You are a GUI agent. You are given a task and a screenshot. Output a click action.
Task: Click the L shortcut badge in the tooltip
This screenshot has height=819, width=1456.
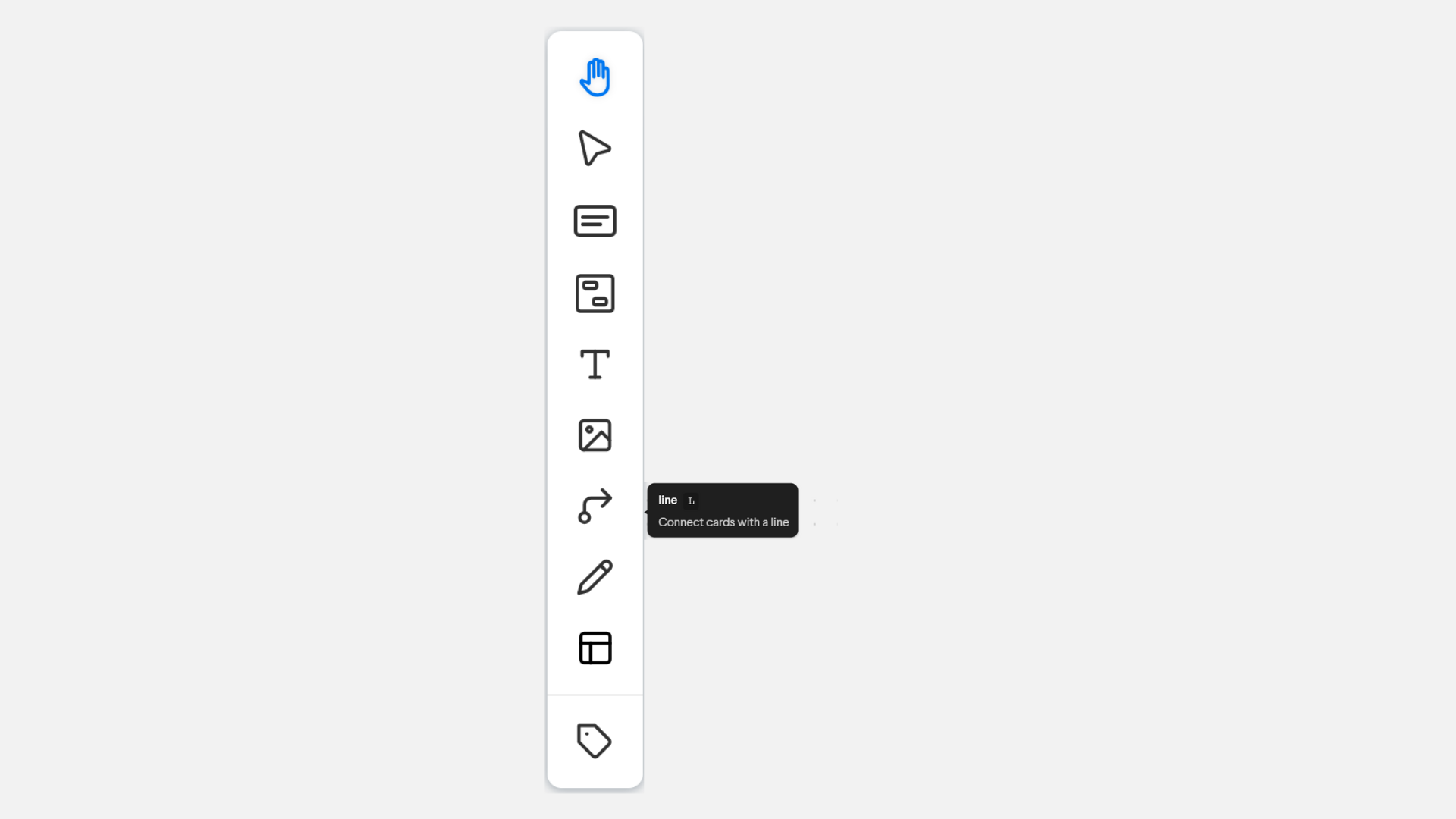(x=691, y=500)
